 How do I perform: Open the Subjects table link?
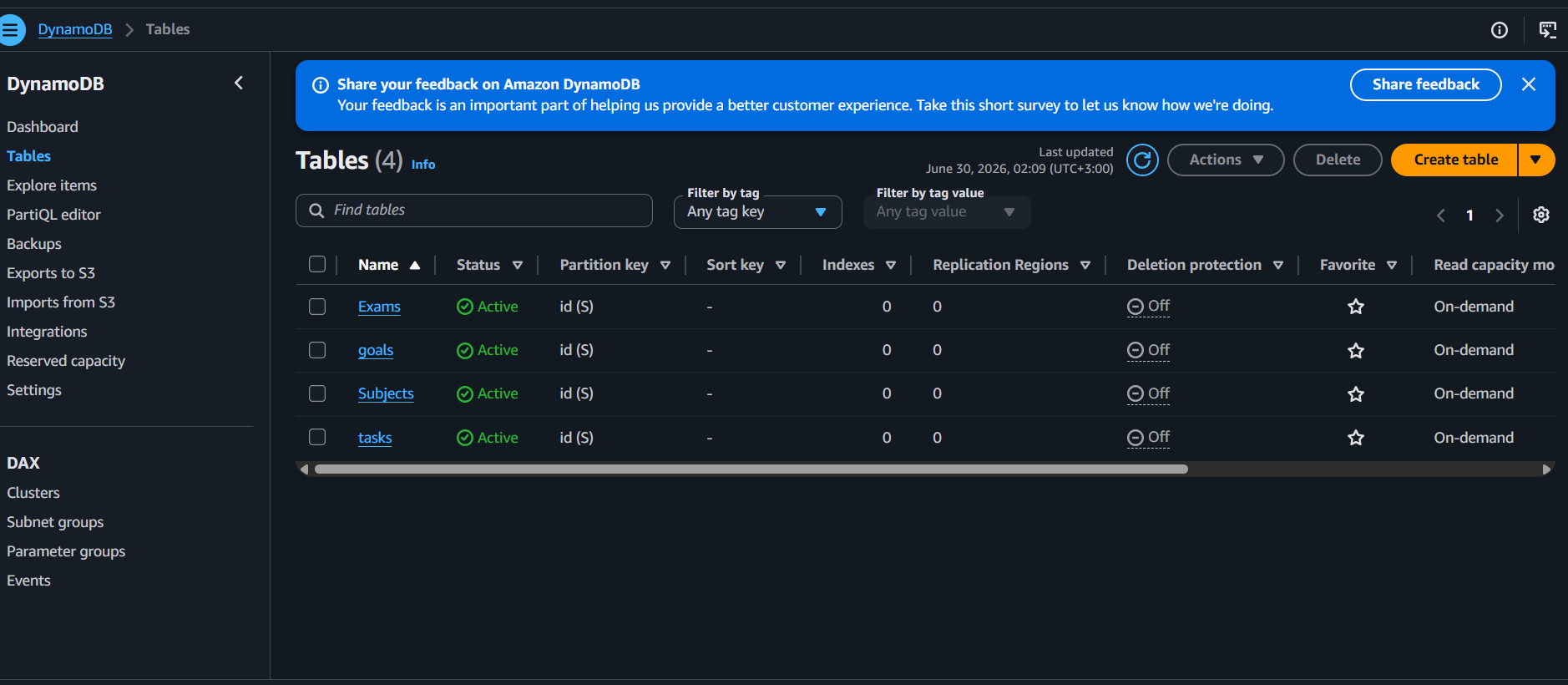386,393
